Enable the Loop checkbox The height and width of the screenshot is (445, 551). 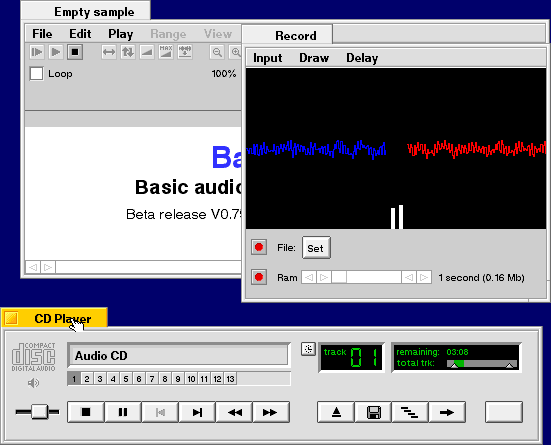pyautogui.click(x=37, y=74)
